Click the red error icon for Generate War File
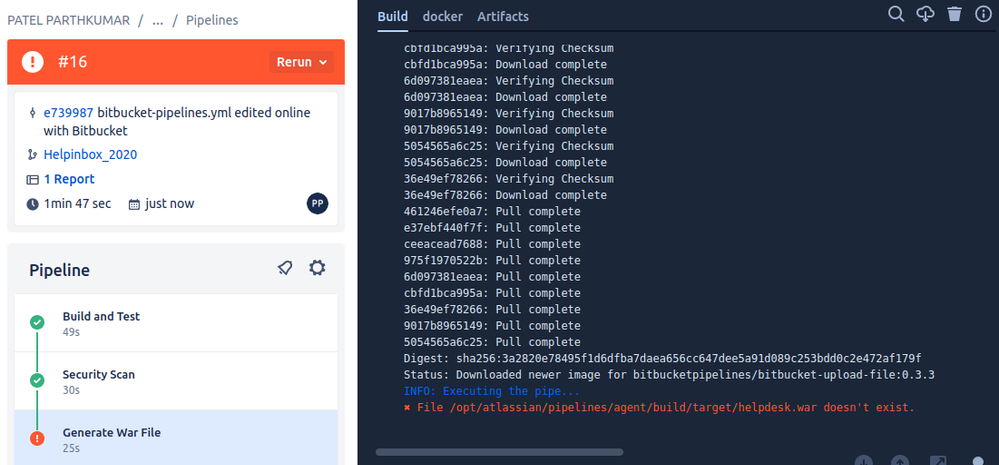Viewport: 999px width, 465px height. pyautogui.click(x=37, y=438)
